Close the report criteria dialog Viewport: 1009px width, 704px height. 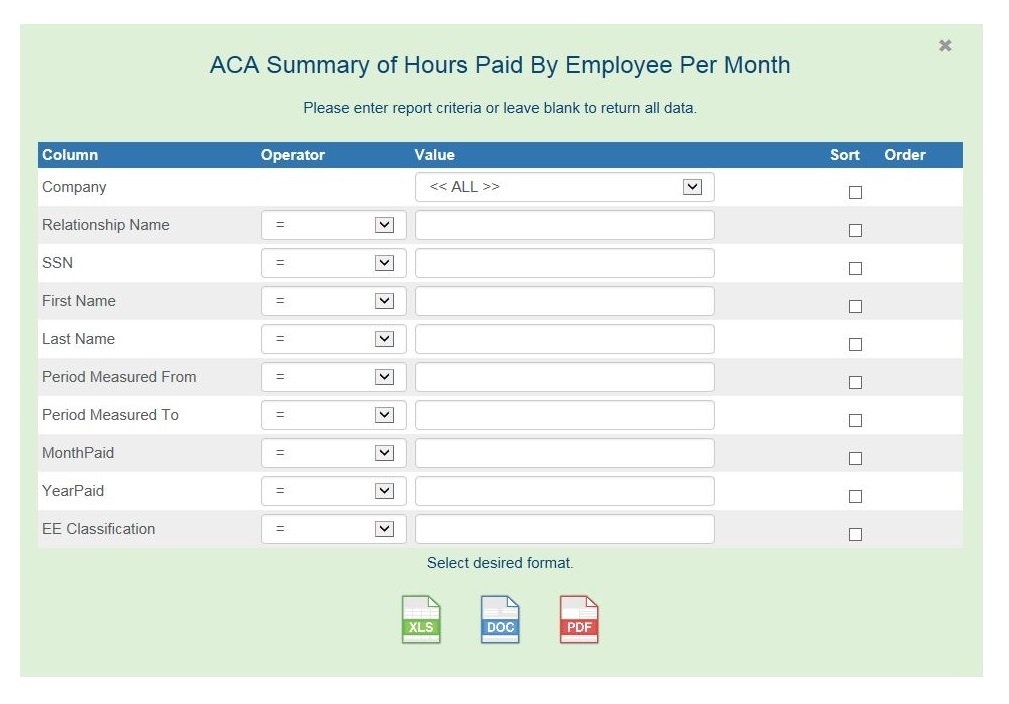(x=945, y=46)
